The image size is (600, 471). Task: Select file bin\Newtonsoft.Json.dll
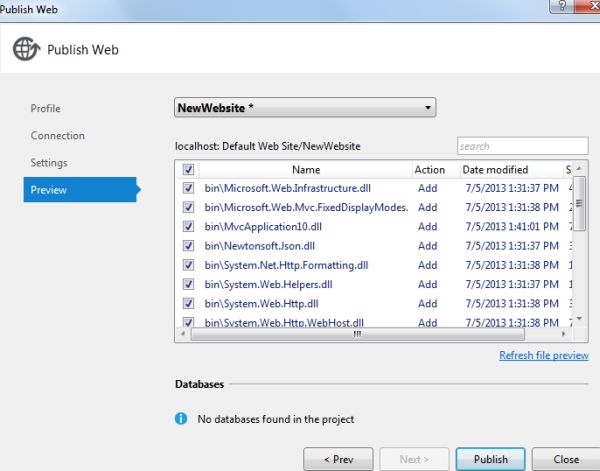(259, 246)
